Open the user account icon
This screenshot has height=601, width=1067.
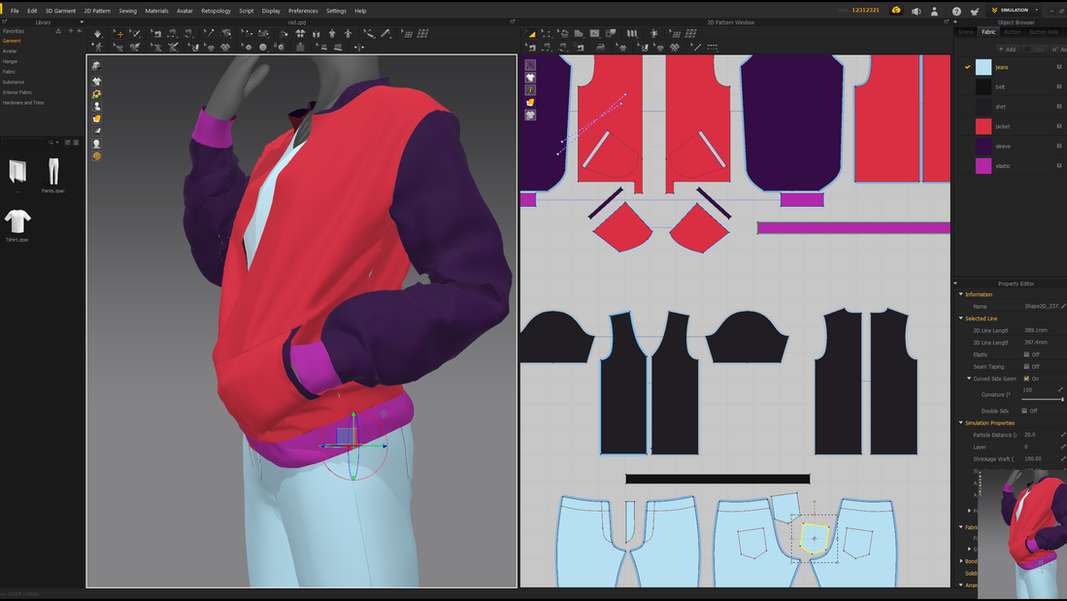(x=934, y=11)
